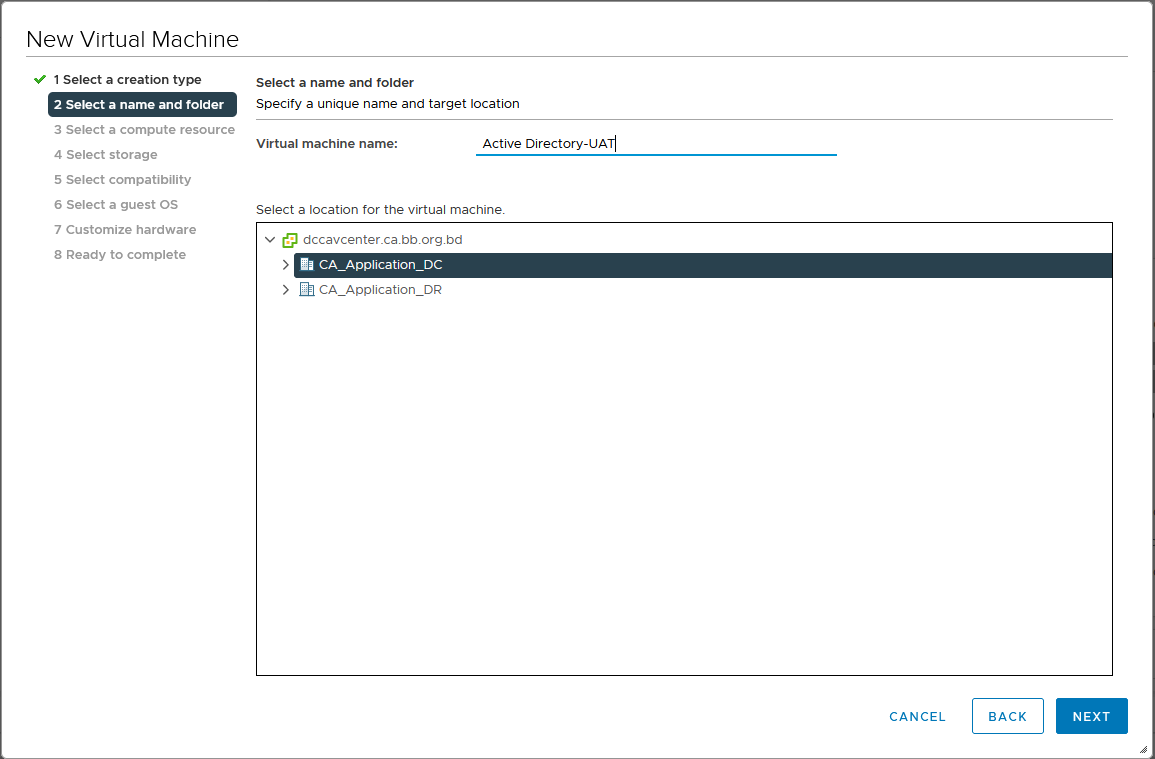1155x759 pixels.
Task: Click the 'Specify a unique name and target location' text
Action: tap(387, 104)
